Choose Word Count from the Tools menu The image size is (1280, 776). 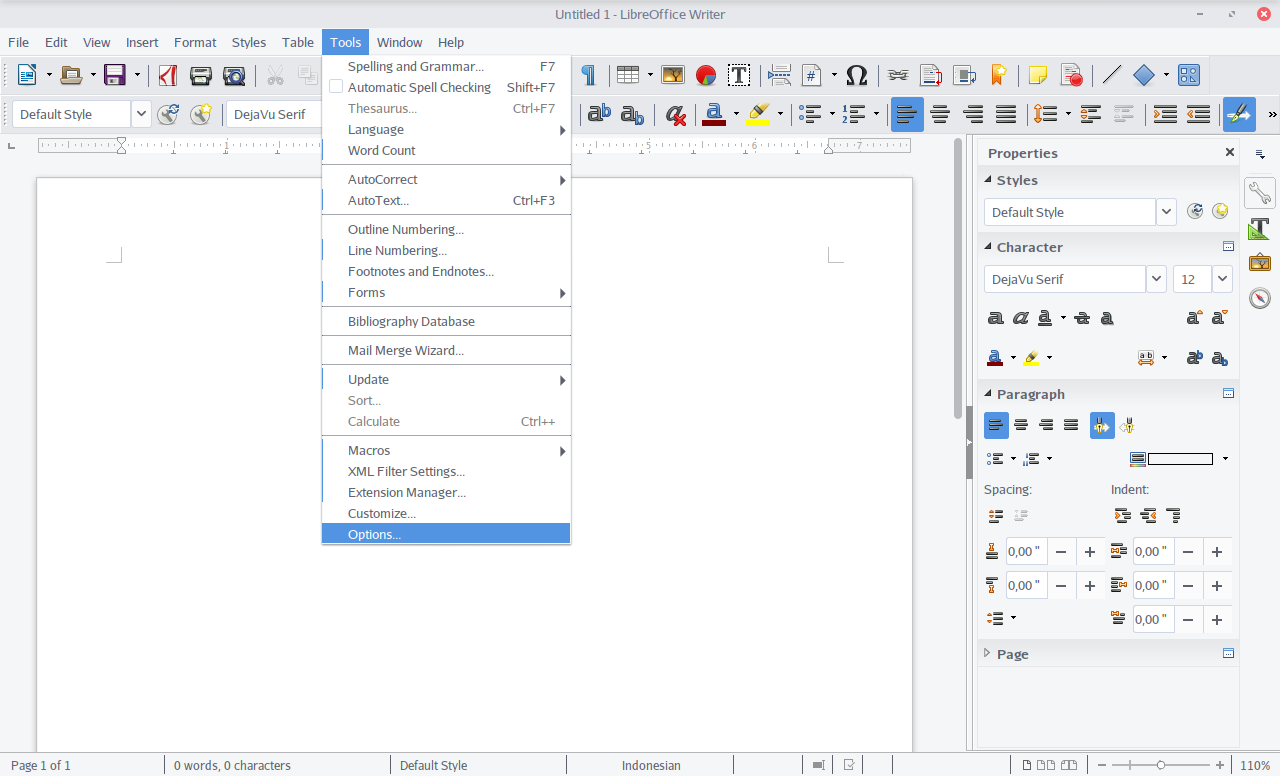tap(446, 150)
